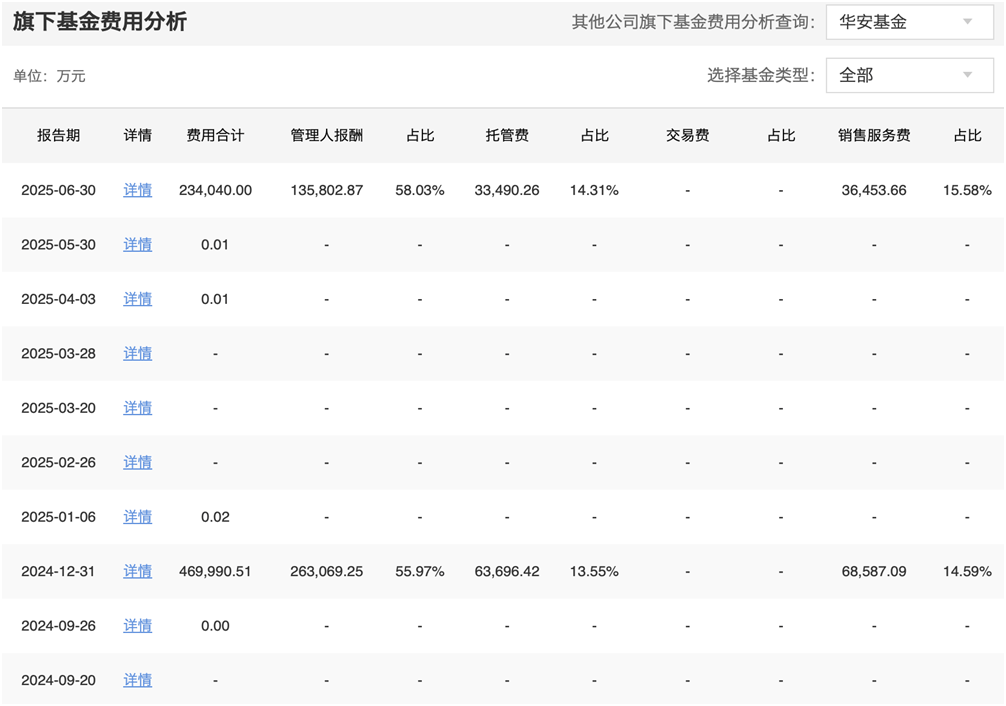
Task: Click the 报告期 column header
Action: point(59,135)
